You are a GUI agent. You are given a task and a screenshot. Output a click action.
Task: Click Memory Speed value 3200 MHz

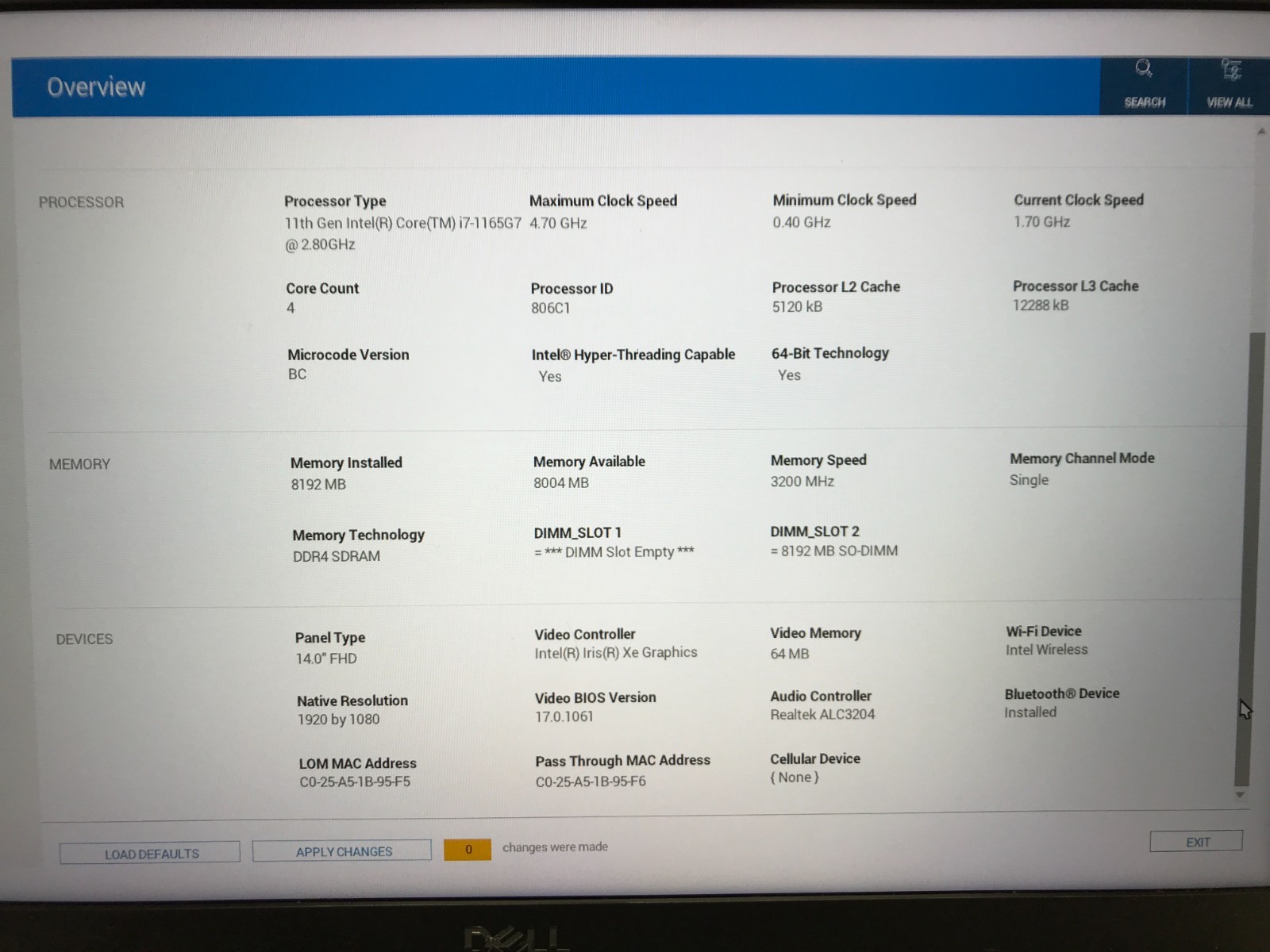(x=802, y=481)
